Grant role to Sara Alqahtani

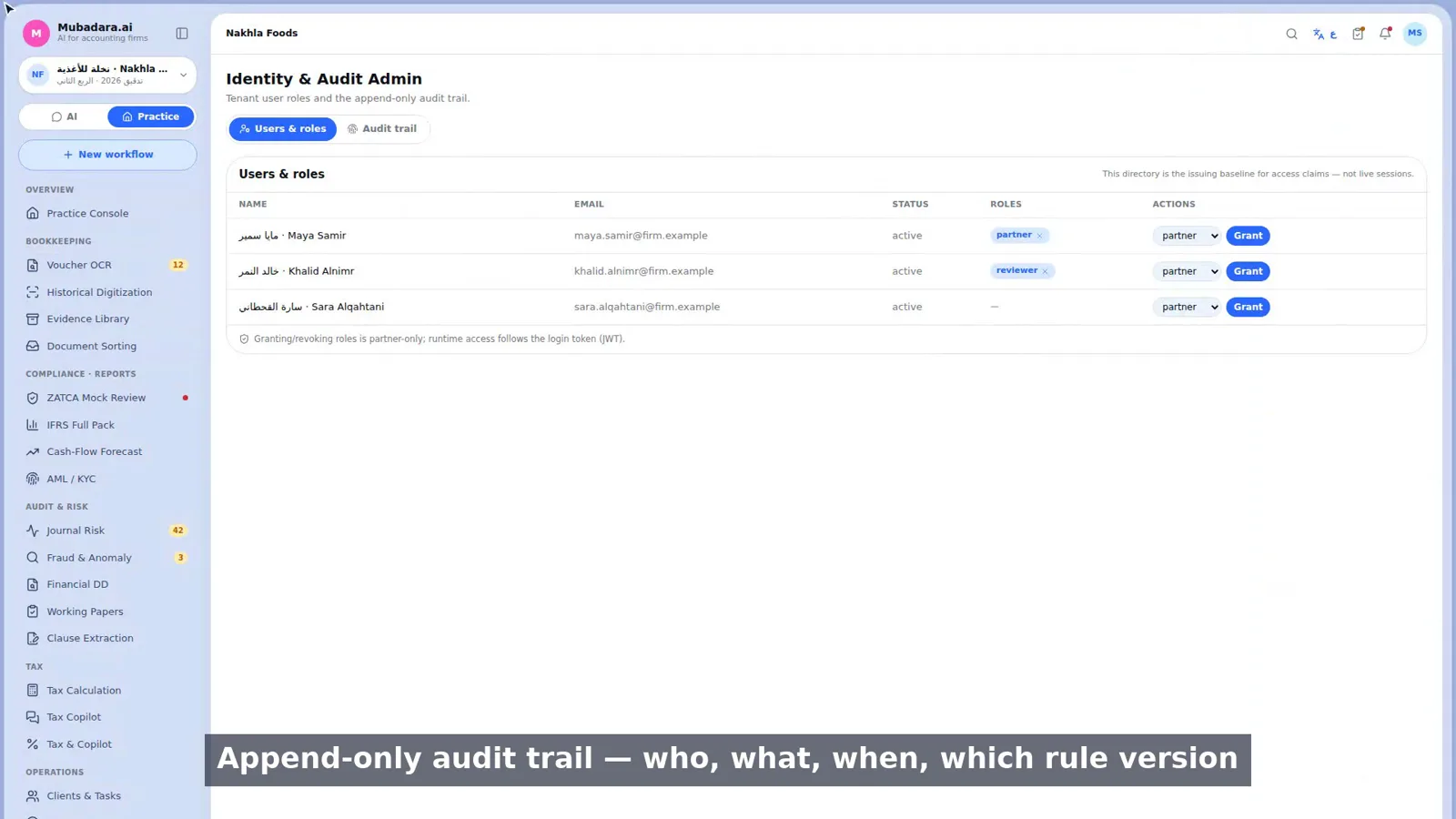pos(1248,307)
